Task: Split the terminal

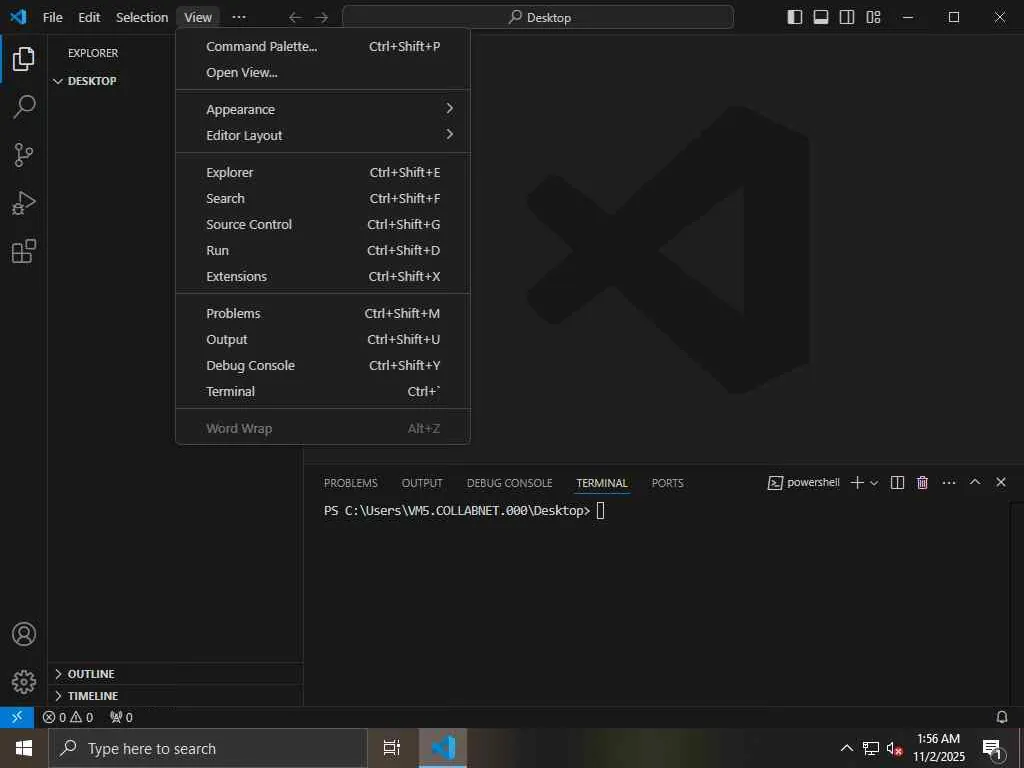Action: pos(897,483)
